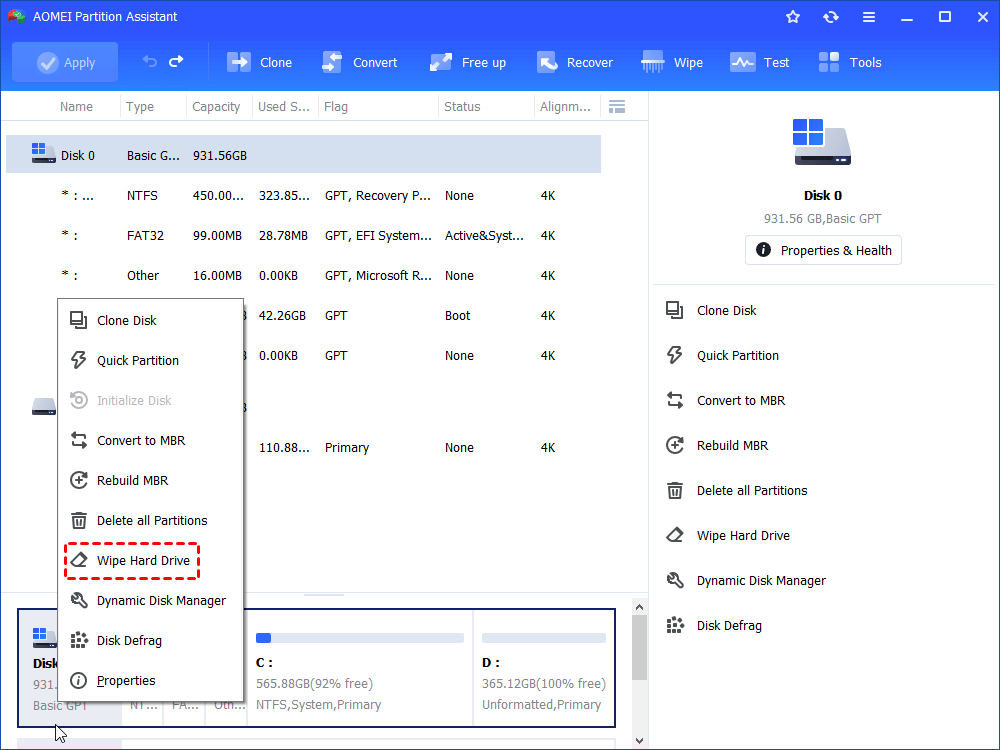Open the Convert tool in toolbar

click(359, 62)
